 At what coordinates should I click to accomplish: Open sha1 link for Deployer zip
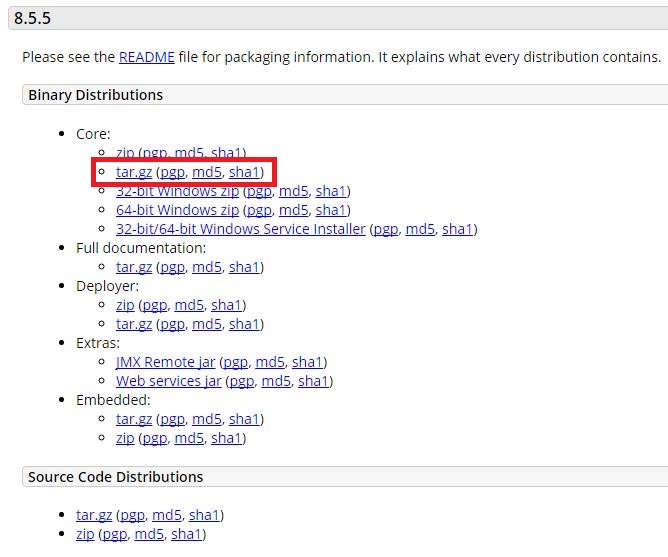coord(226,305)
